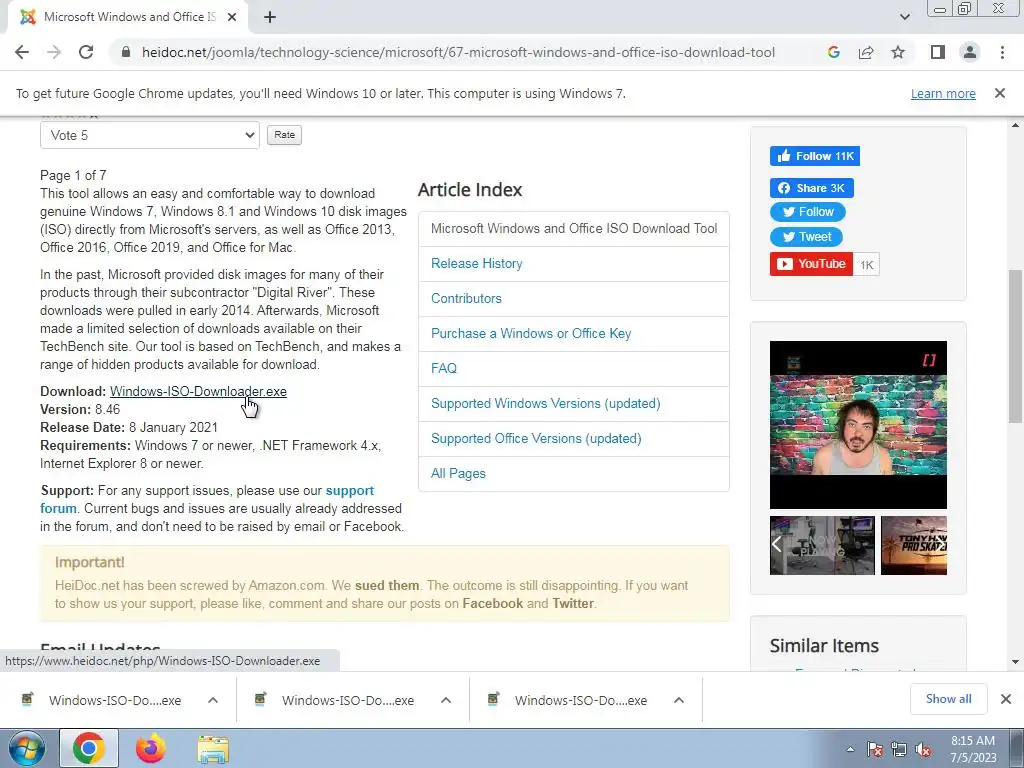Open Windows Explorer from the taskbar
The width and height of the screenshot is (1024, 768).
213,748
